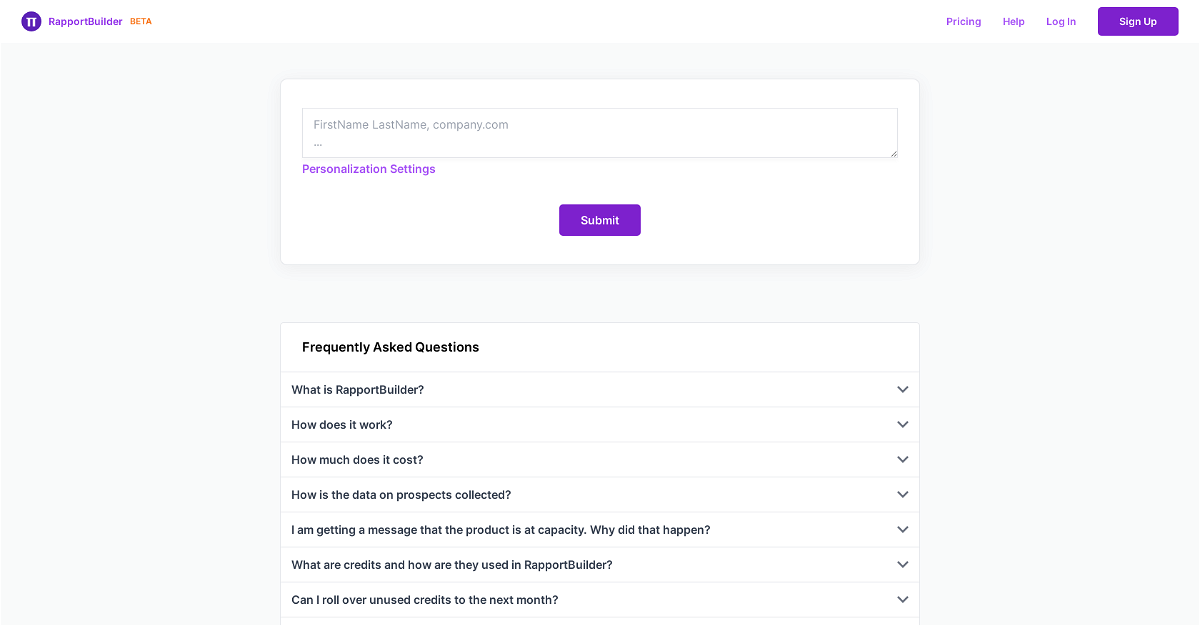This screenshot has width=1200, height=626.
Task: Click the RapportBuilder brand name text
Action: [x=85, y=22]
